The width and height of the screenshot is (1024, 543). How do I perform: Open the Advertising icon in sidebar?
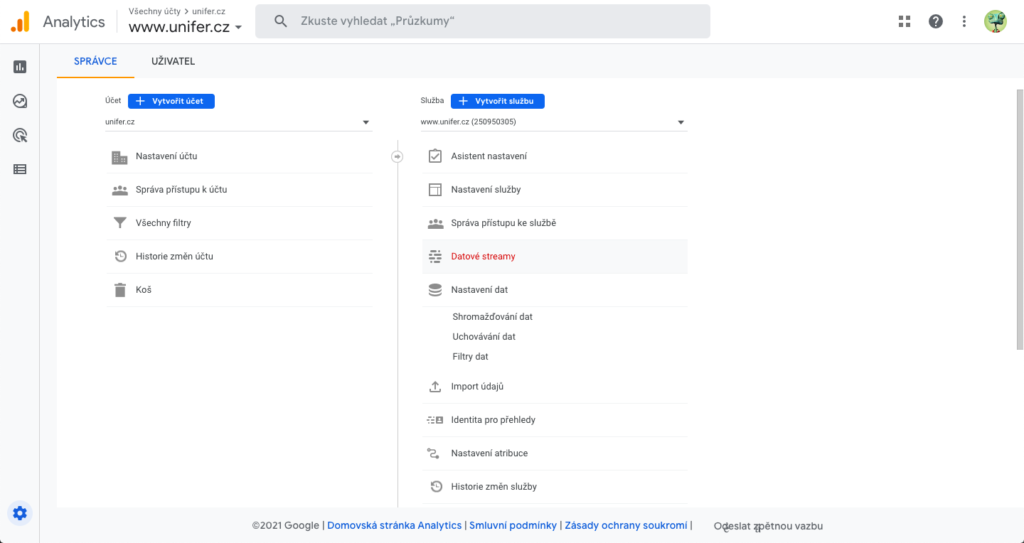pos(20,135)
